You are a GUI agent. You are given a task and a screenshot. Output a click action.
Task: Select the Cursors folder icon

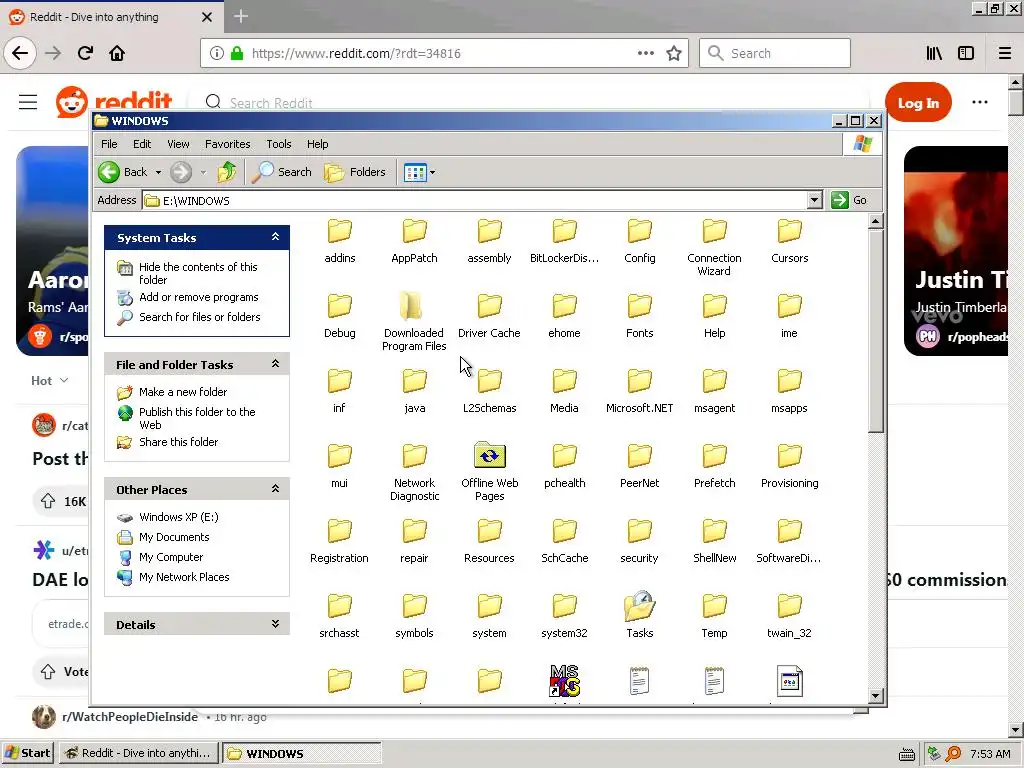click(x=790, y=231)
